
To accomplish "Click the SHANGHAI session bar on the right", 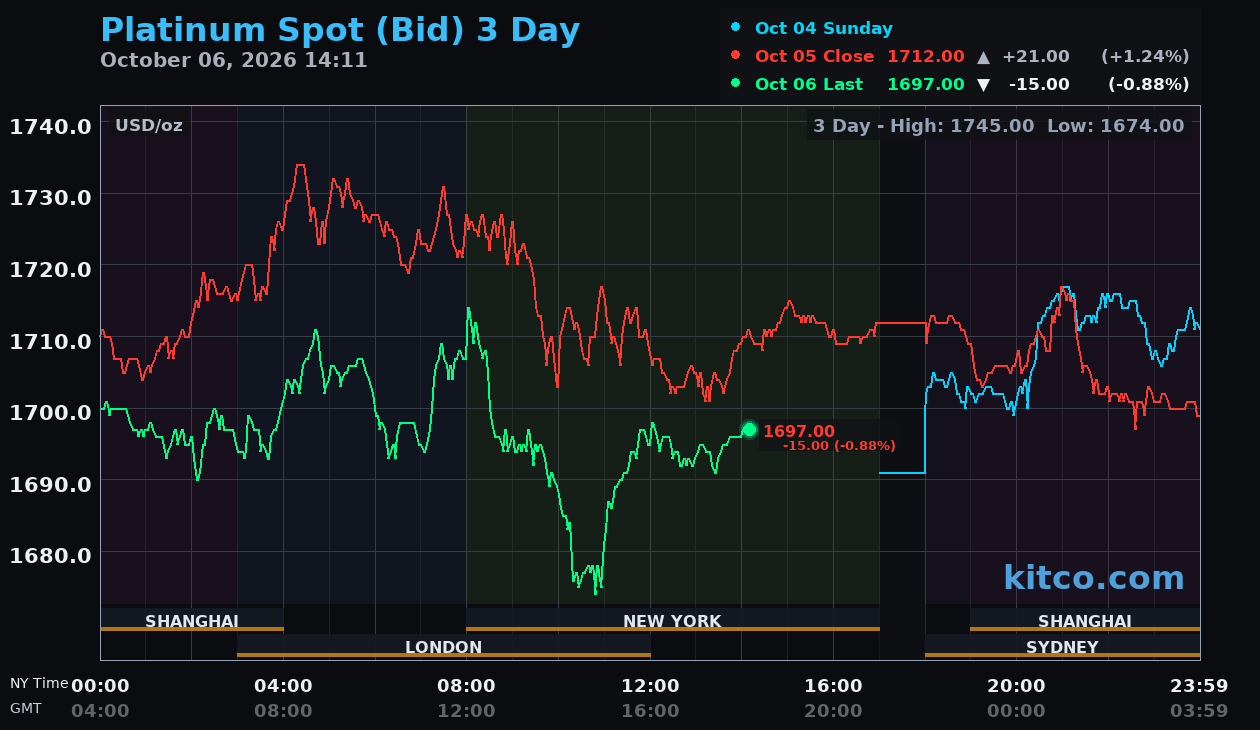I will 1085,620.
